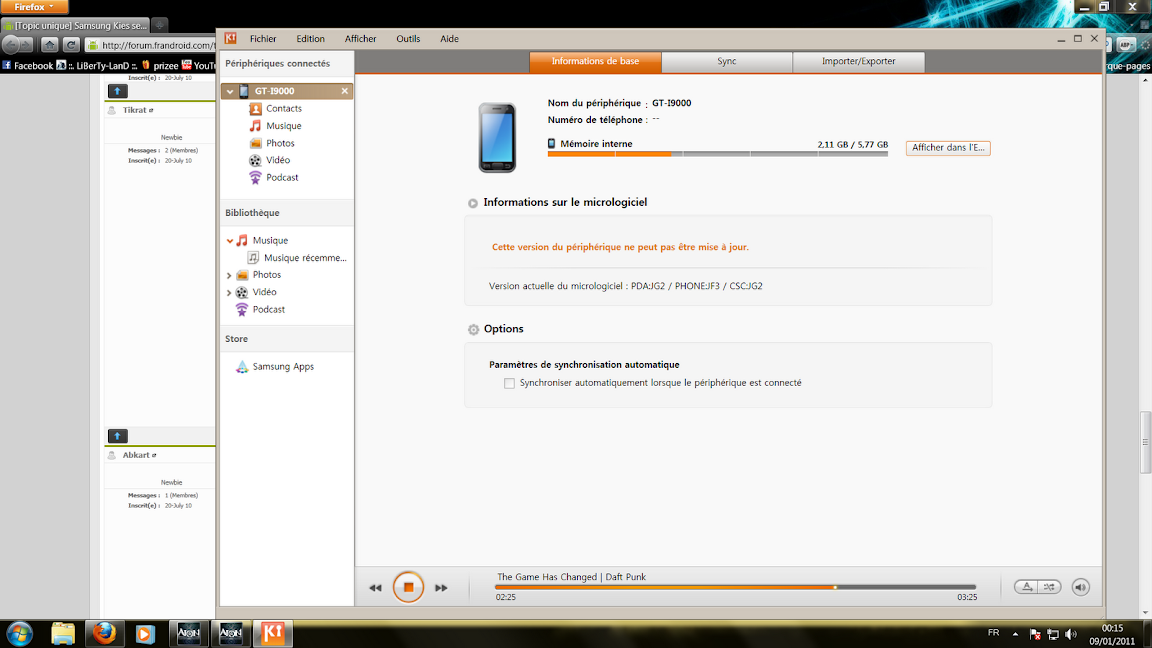Collapse the Musique library tree
Viewport: 1152px width, 648px height.
pos(230,241)
